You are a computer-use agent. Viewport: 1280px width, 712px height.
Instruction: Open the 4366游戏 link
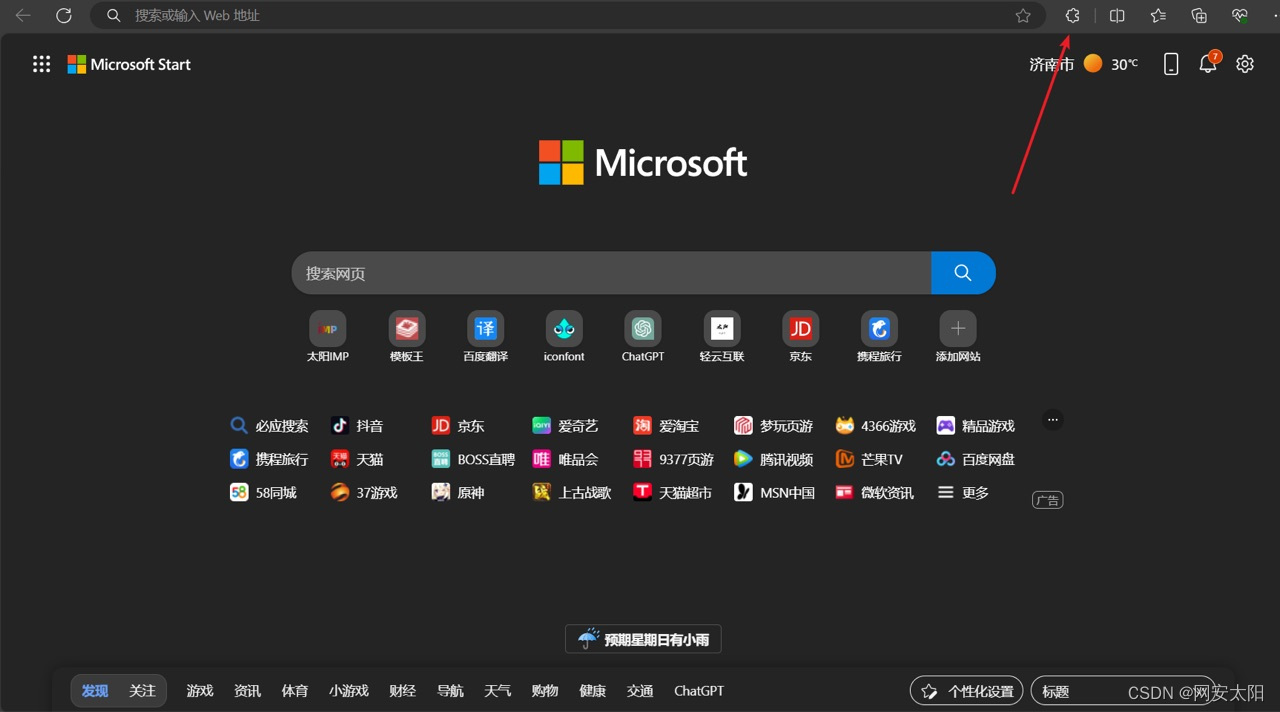(876, 426)
